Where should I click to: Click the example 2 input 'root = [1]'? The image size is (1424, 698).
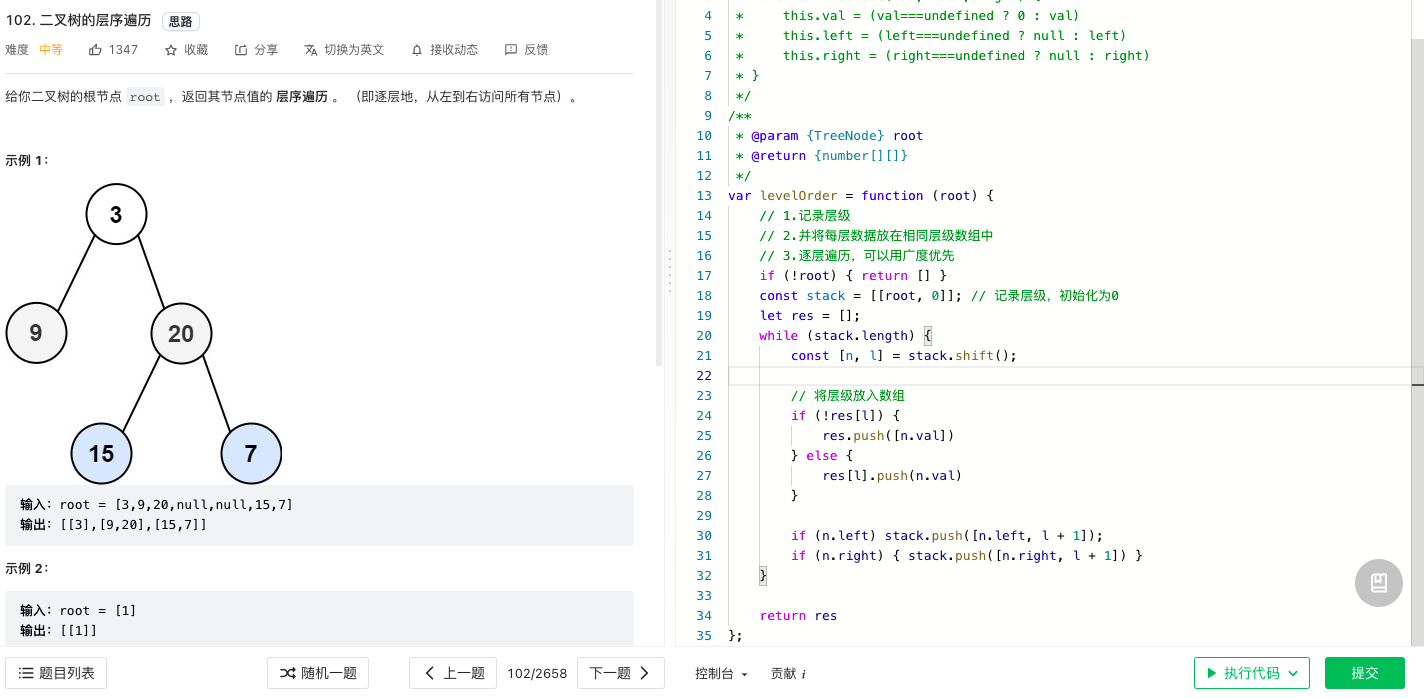[98, 611]
